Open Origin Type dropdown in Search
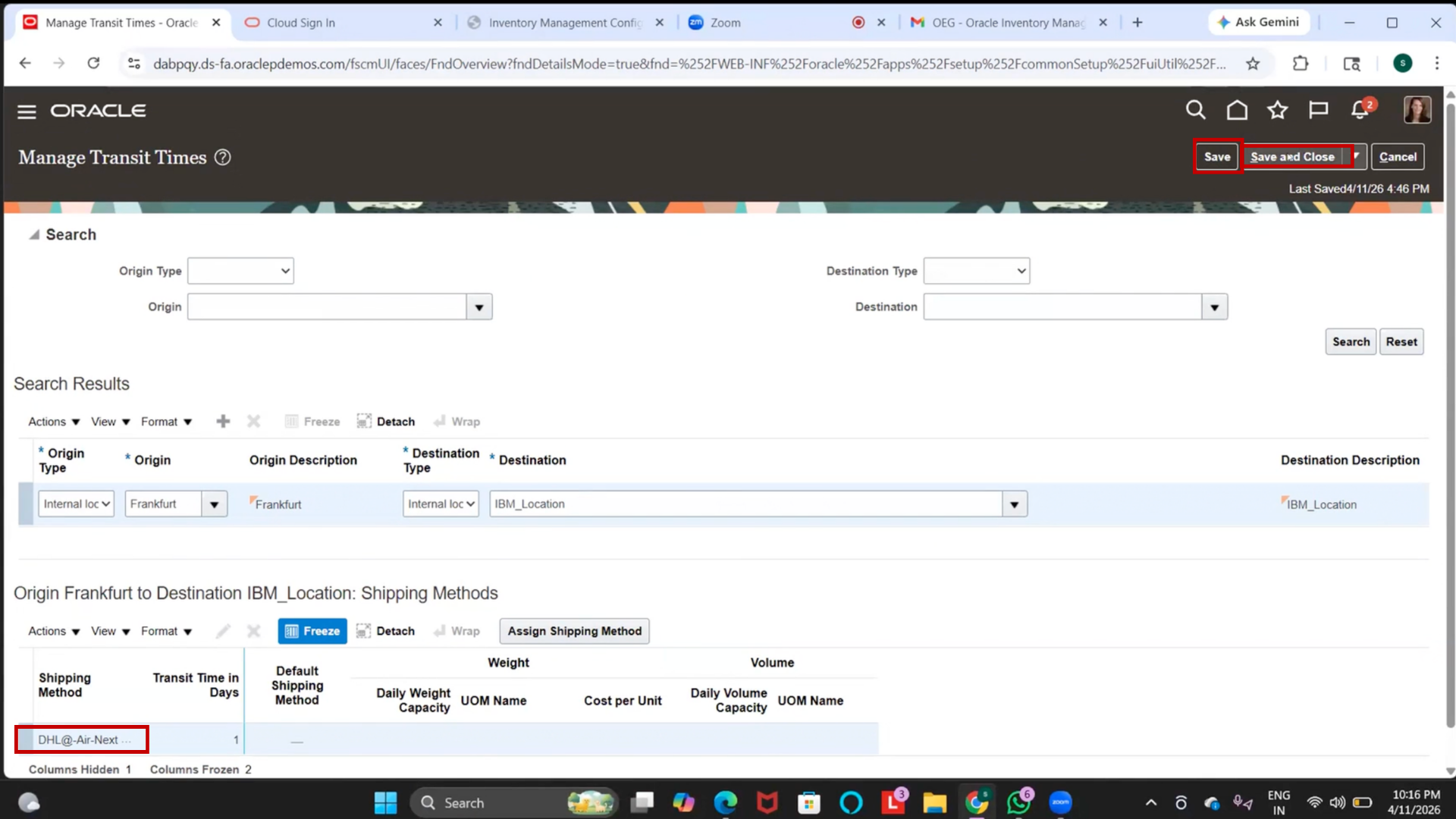The width and height of the screenshot is (1456, 819). pos(240,271)
